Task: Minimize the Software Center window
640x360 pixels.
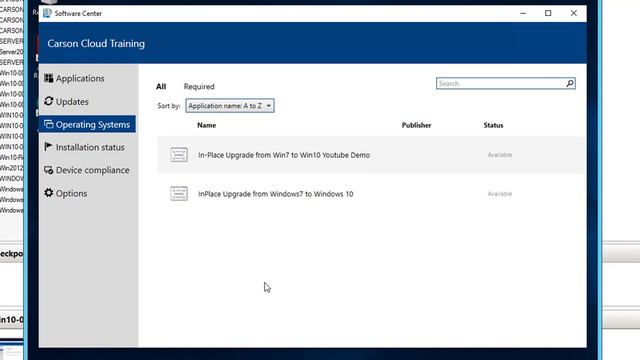Action: (x=523, y=13)
